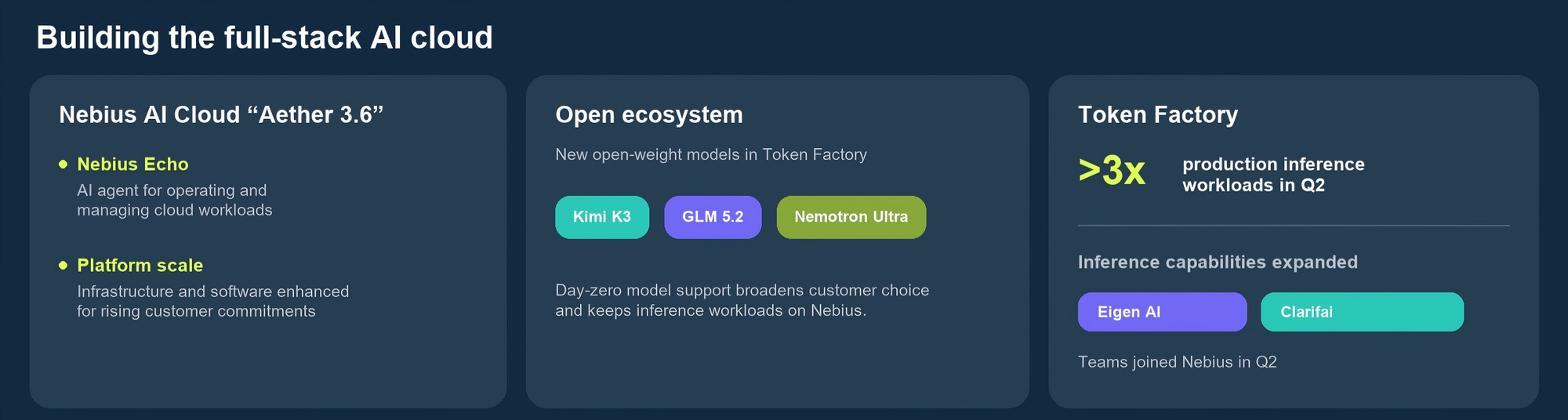Click the AI agent for operating description
The width and height of the screenshot is (1568, 420).
(x=175, y=200)
